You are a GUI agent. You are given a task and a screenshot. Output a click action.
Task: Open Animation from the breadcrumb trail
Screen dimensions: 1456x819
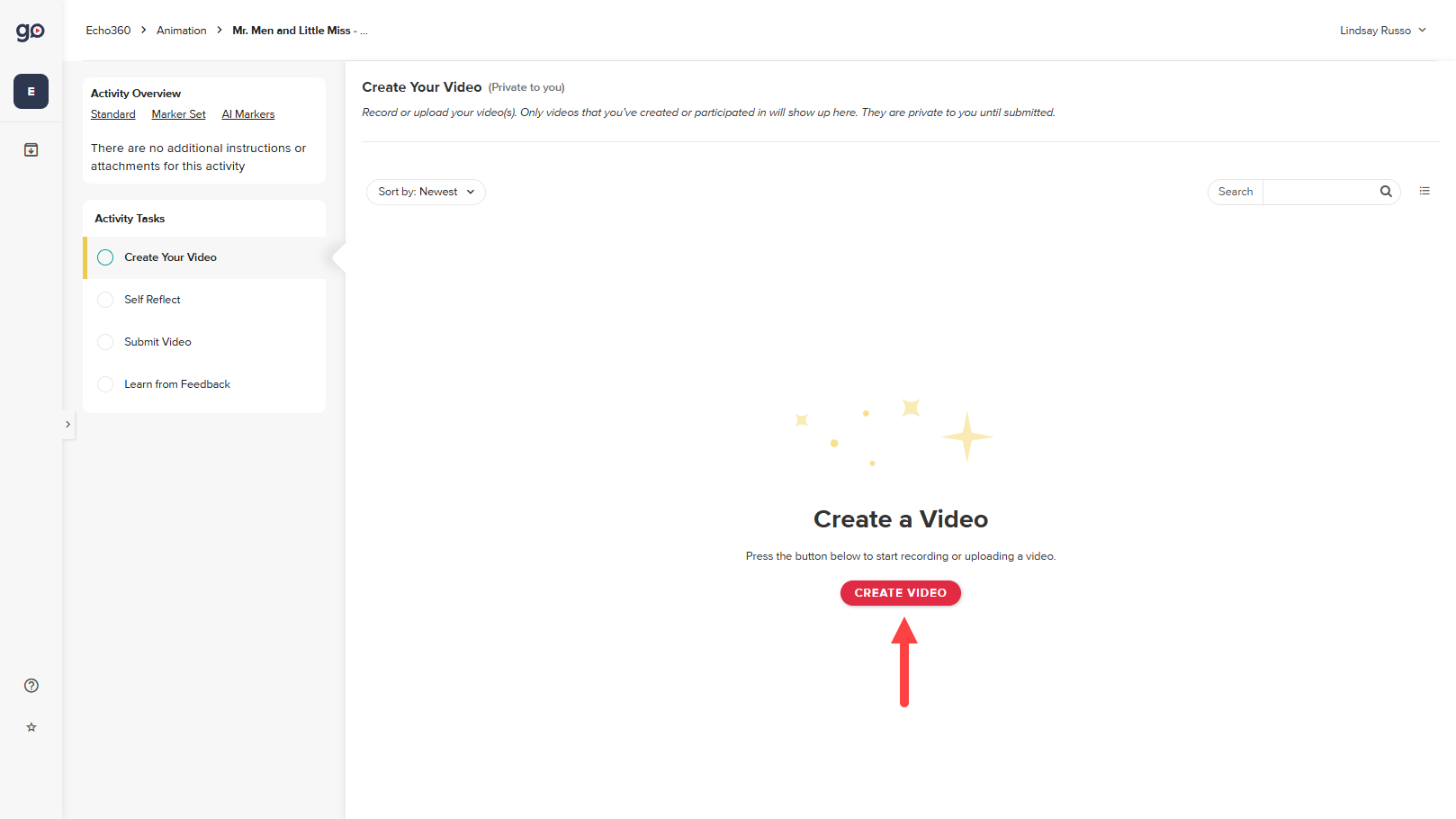[x=181, y=30]
